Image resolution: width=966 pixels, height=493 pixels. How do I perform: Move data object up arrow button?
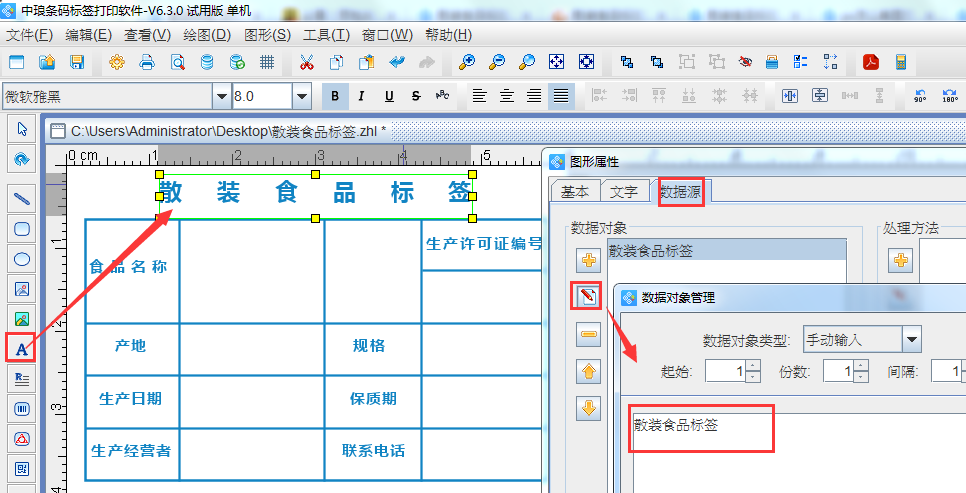coord(589,372)
